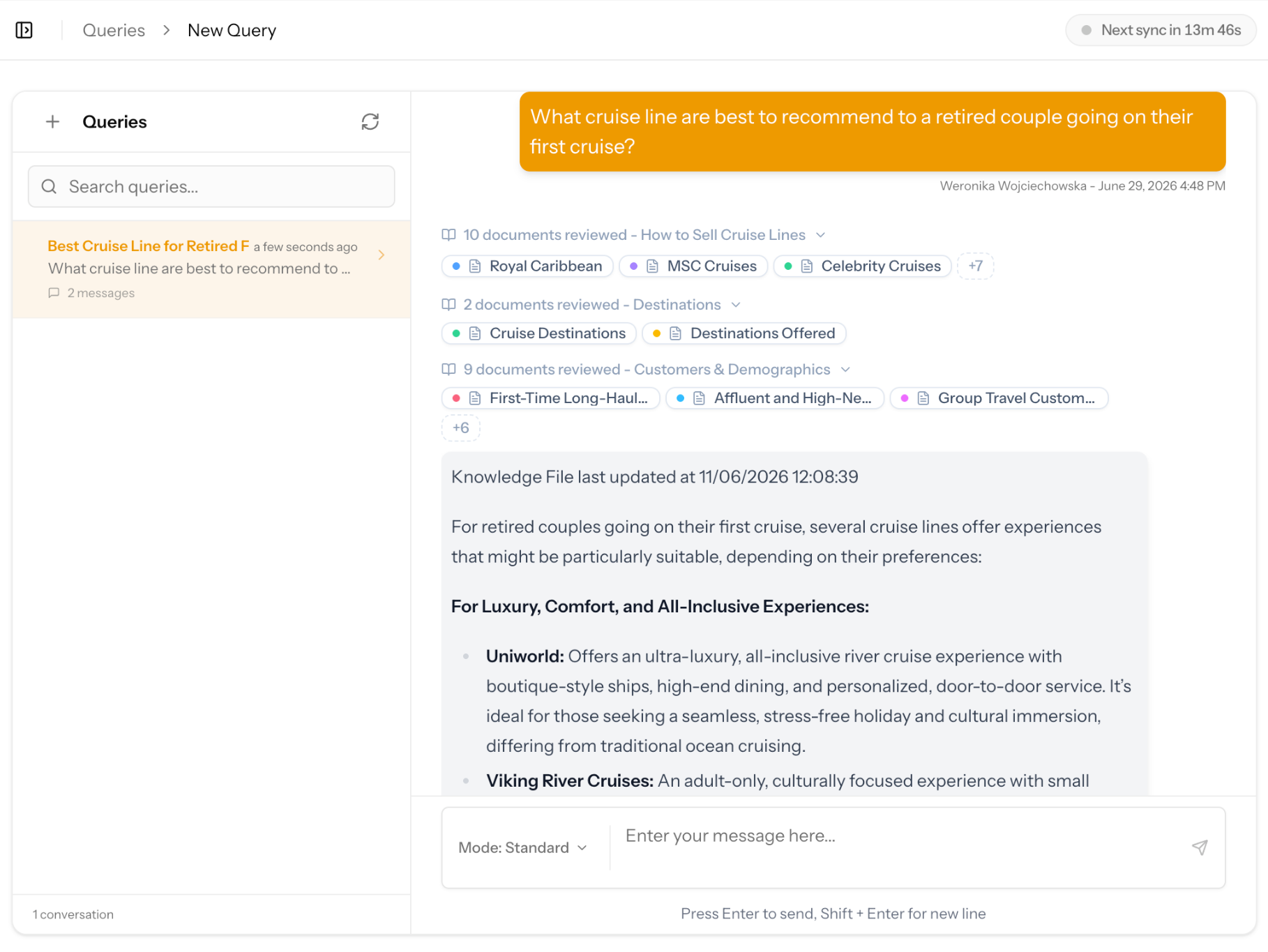Open Affluent and High-Ne... document chip

tap(776, 398)
